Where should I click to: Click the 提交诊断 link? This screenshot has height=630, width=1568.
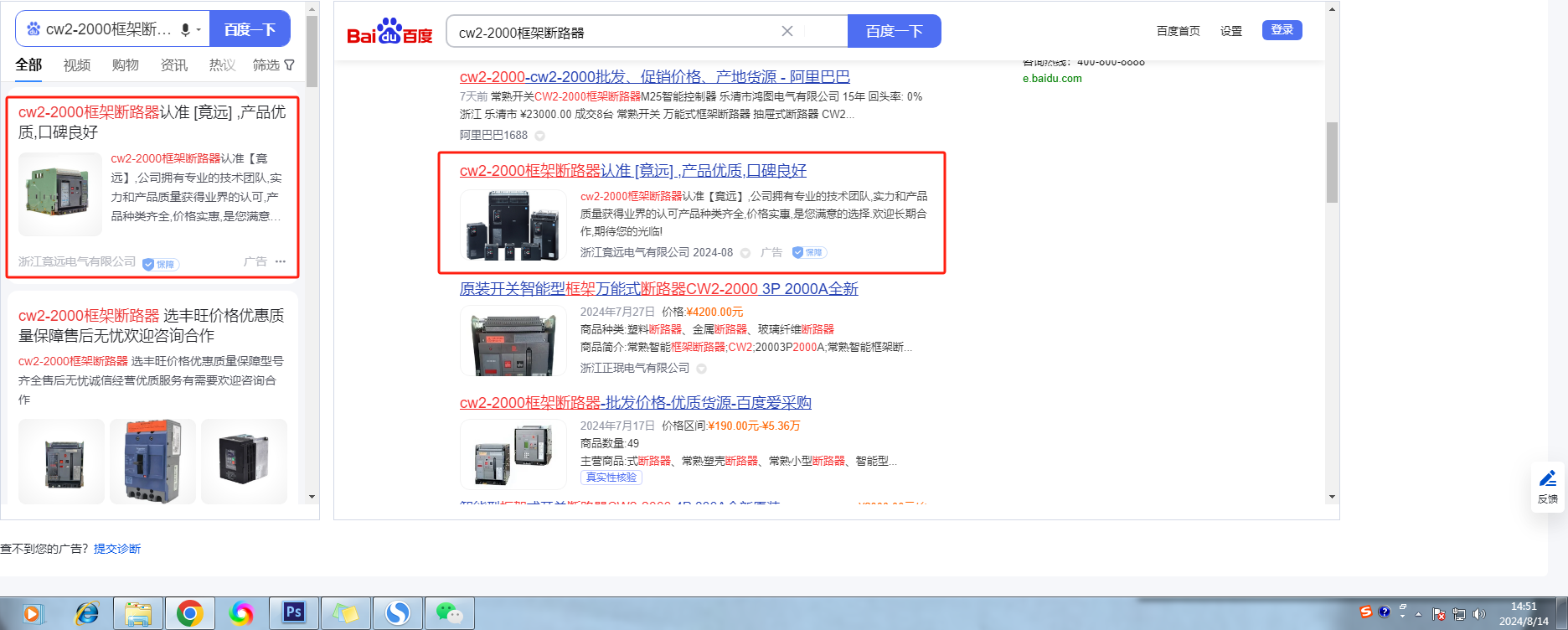(117, 549)
